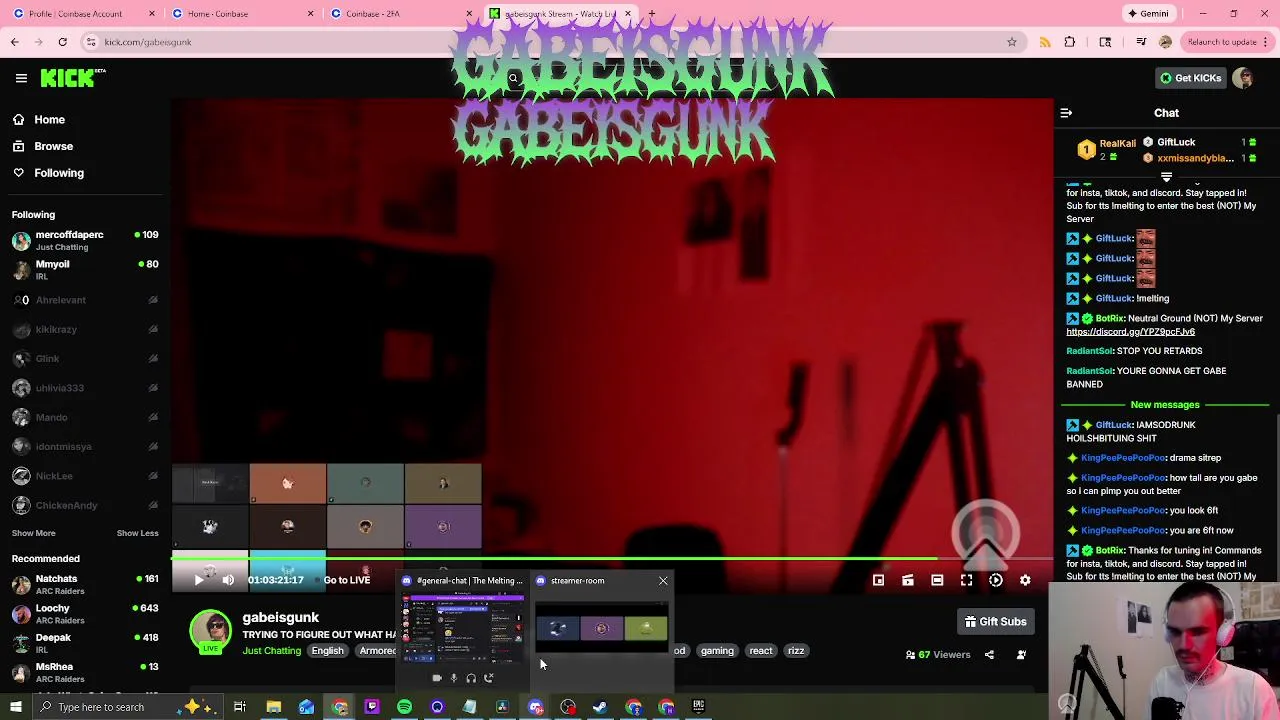The width and height of the screenshot is (1280, 720).
Task: Toggle theater mode in player
Action: pos(937,580)
